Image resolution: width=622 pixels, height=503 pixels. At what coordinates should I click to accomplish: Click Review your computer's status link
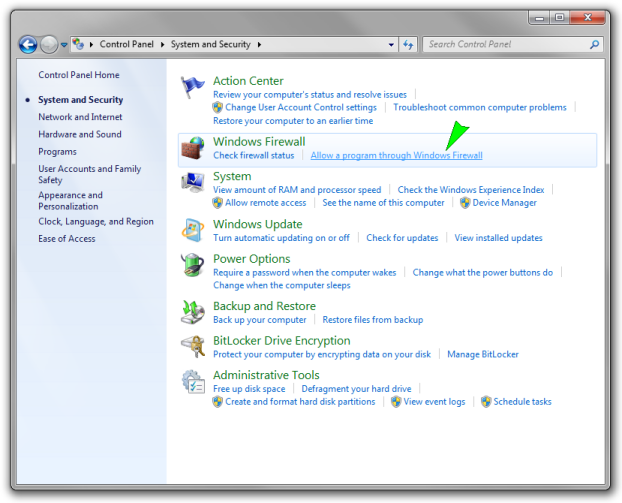[310, 95]
